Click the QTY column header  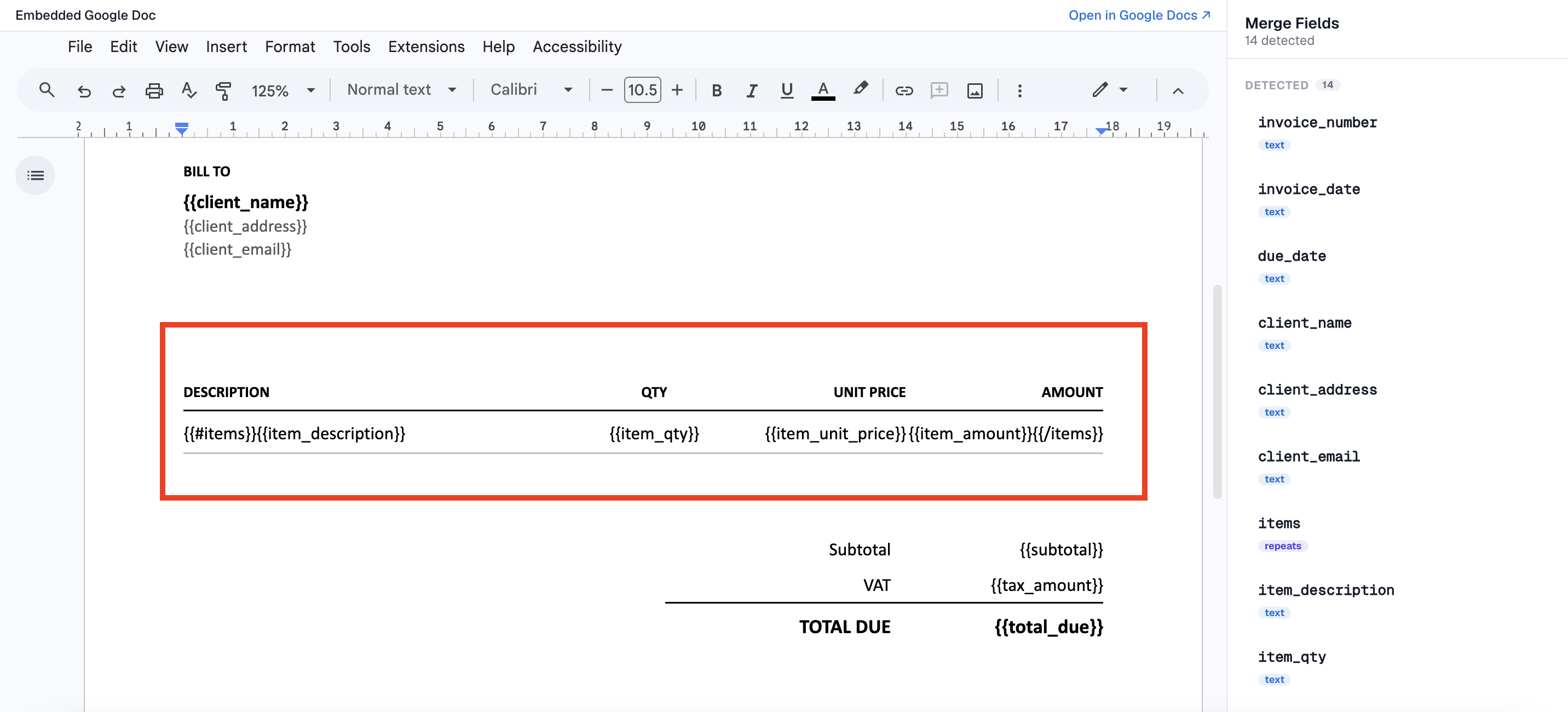pyautogui.click(x=654, y=392)
